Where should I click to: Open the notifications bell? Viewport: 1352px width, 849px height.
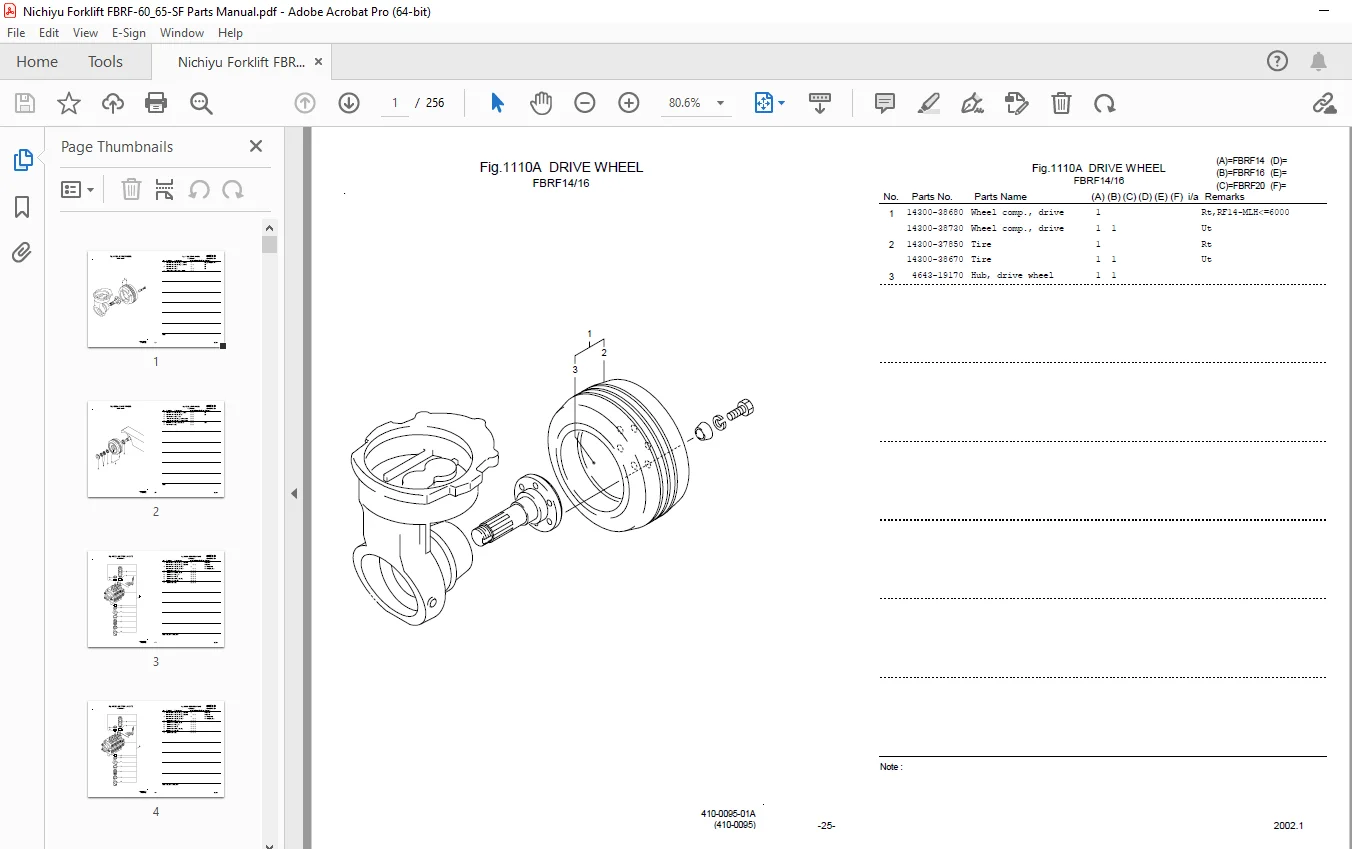tap(1319, 61)
